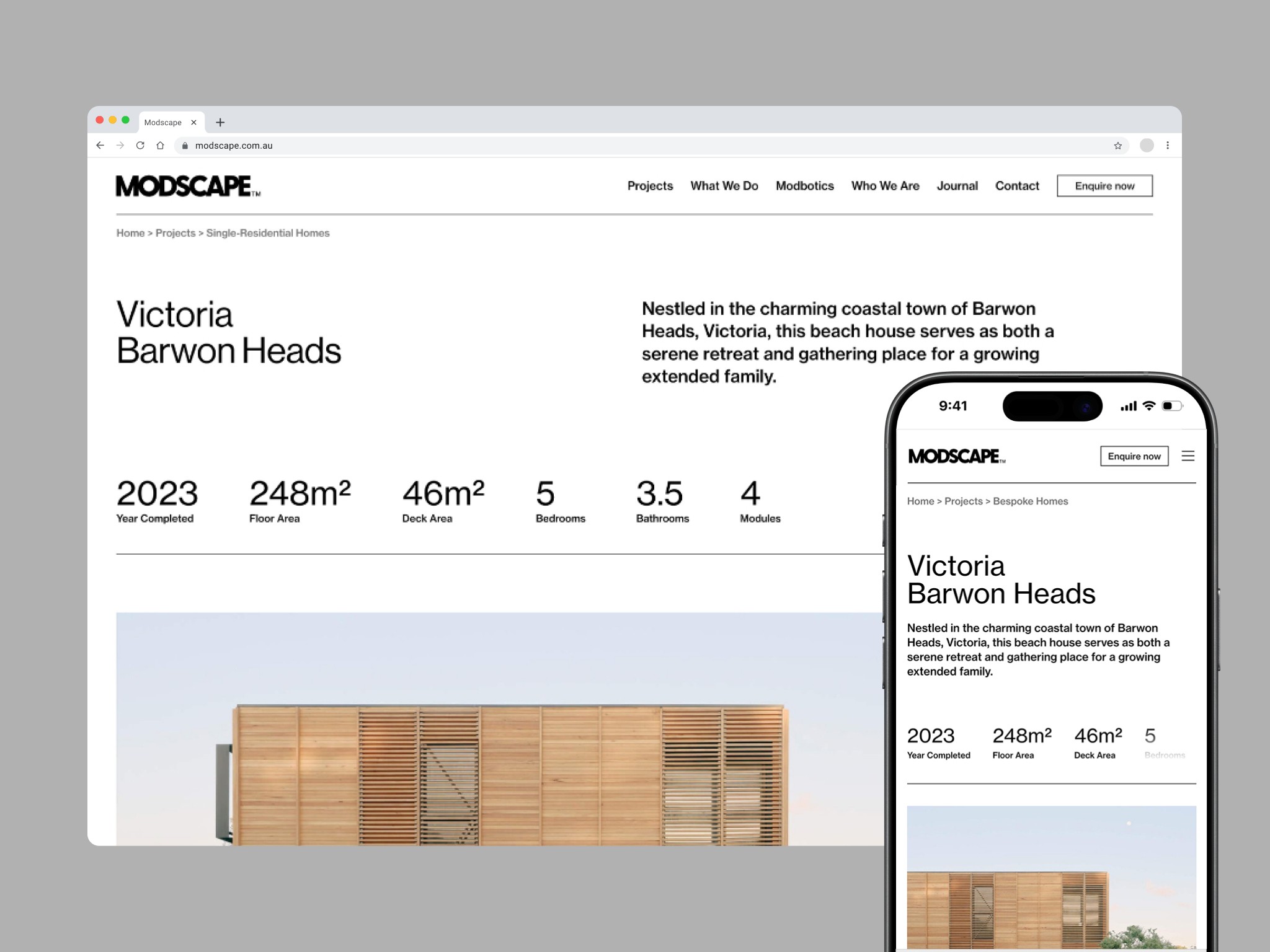This screenshot has height=952, width=1270.
Task: Open the Projects nav menu
Action: point(650,186)
